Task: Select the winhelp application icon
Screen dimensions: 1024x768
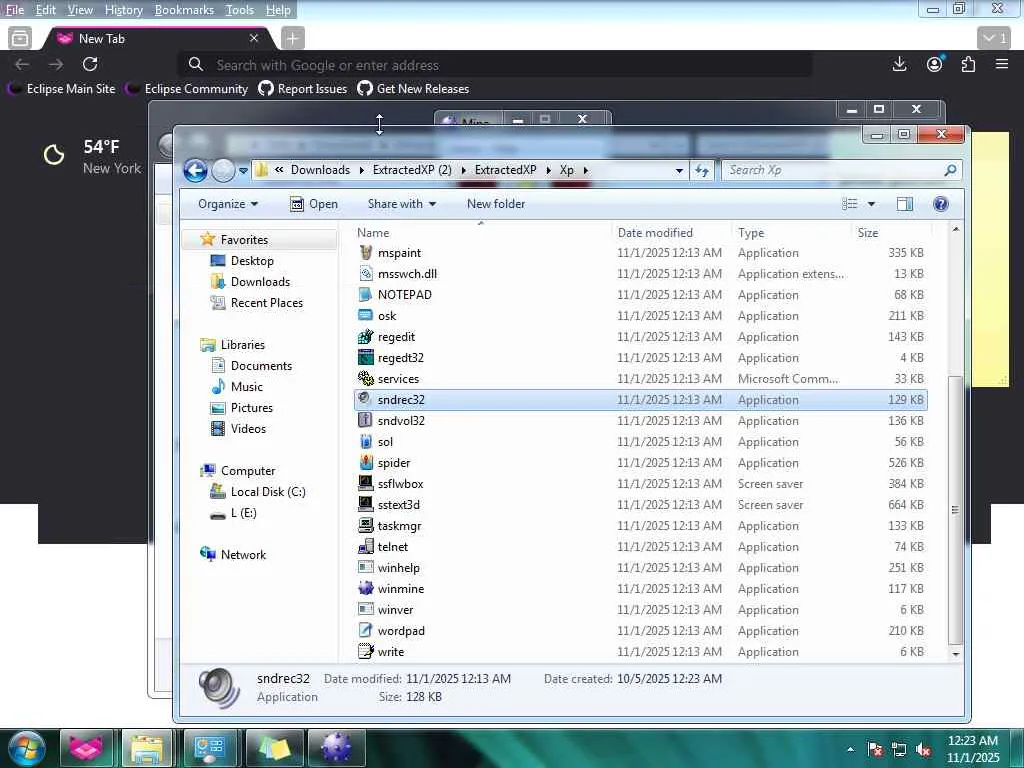Action: point(366,568)
